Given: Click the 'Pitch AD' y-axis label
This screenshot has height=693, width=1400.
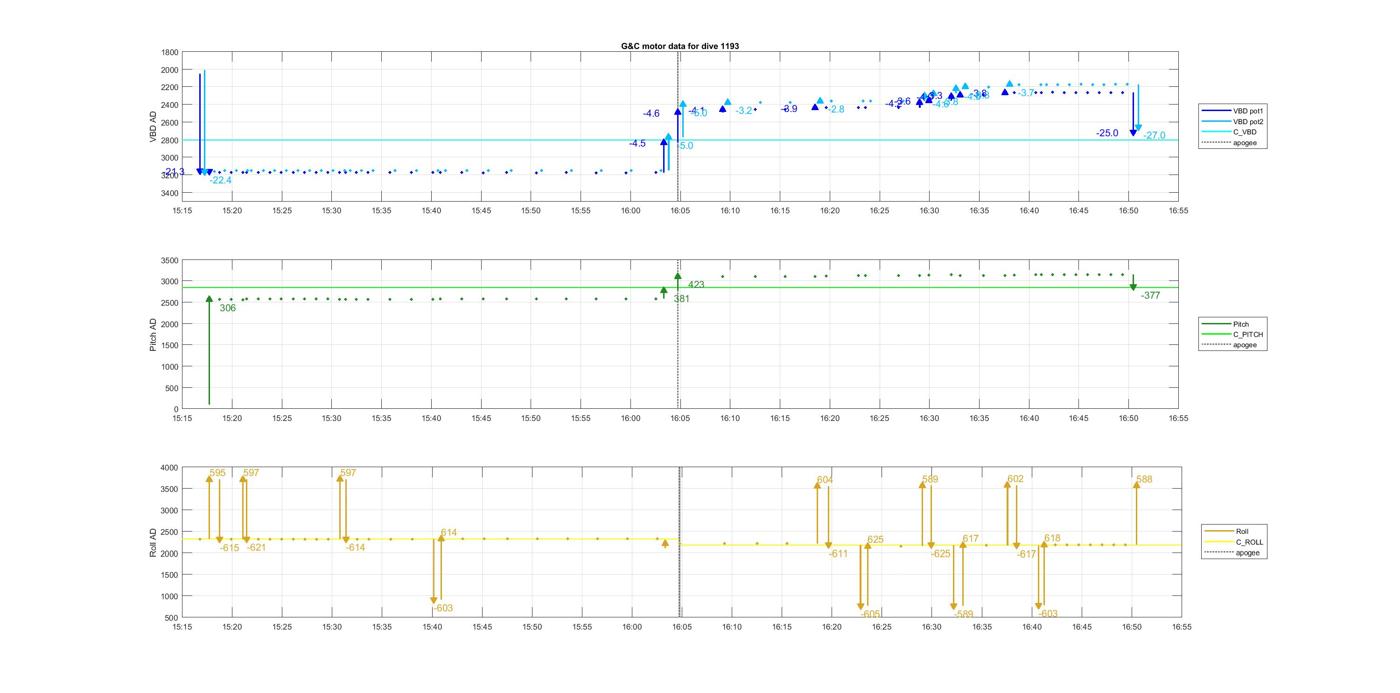Looking at the screenshot, I should point(153,334).
